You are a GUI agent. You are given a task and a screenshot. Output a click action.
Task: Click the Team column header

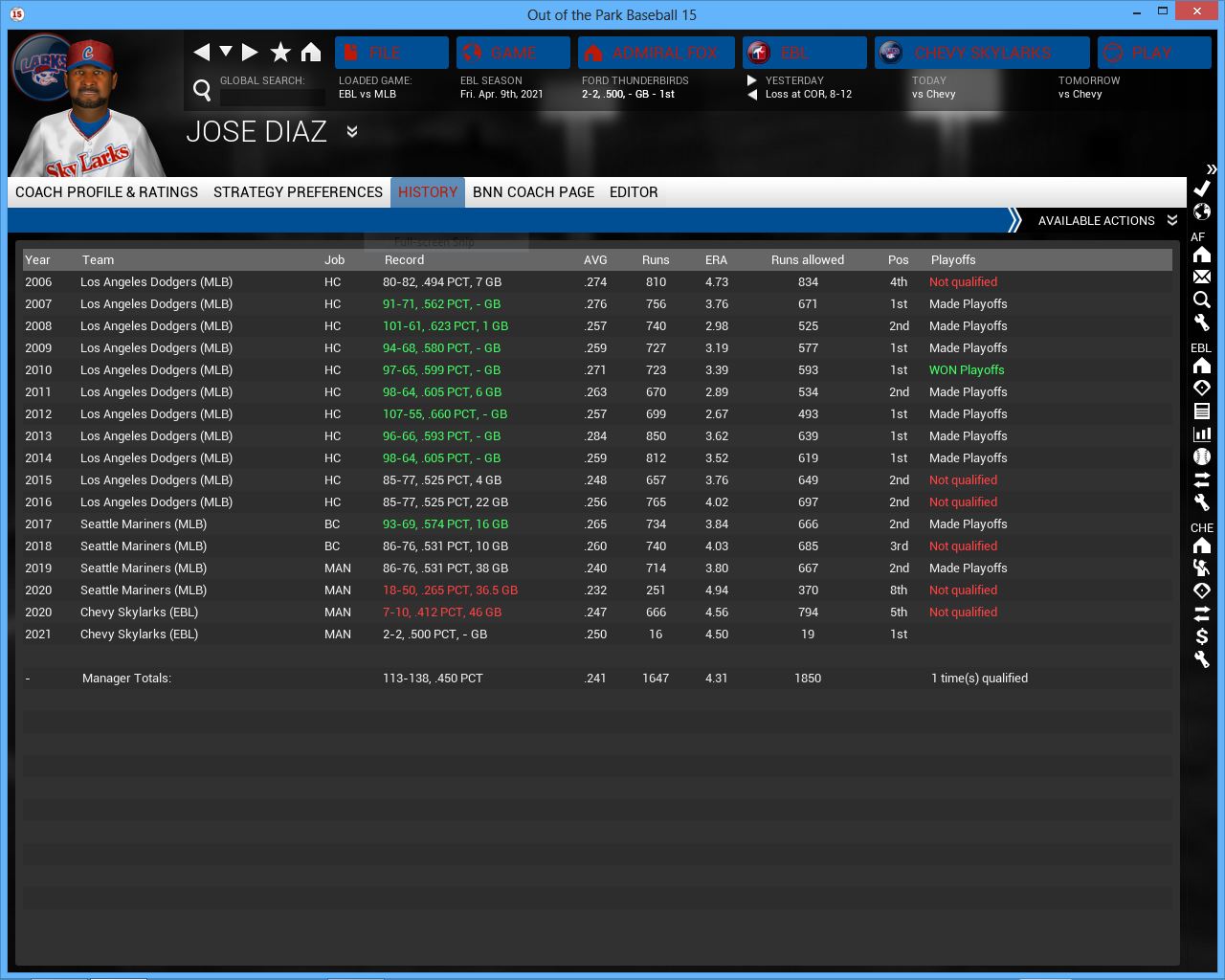tap(98, 260)
